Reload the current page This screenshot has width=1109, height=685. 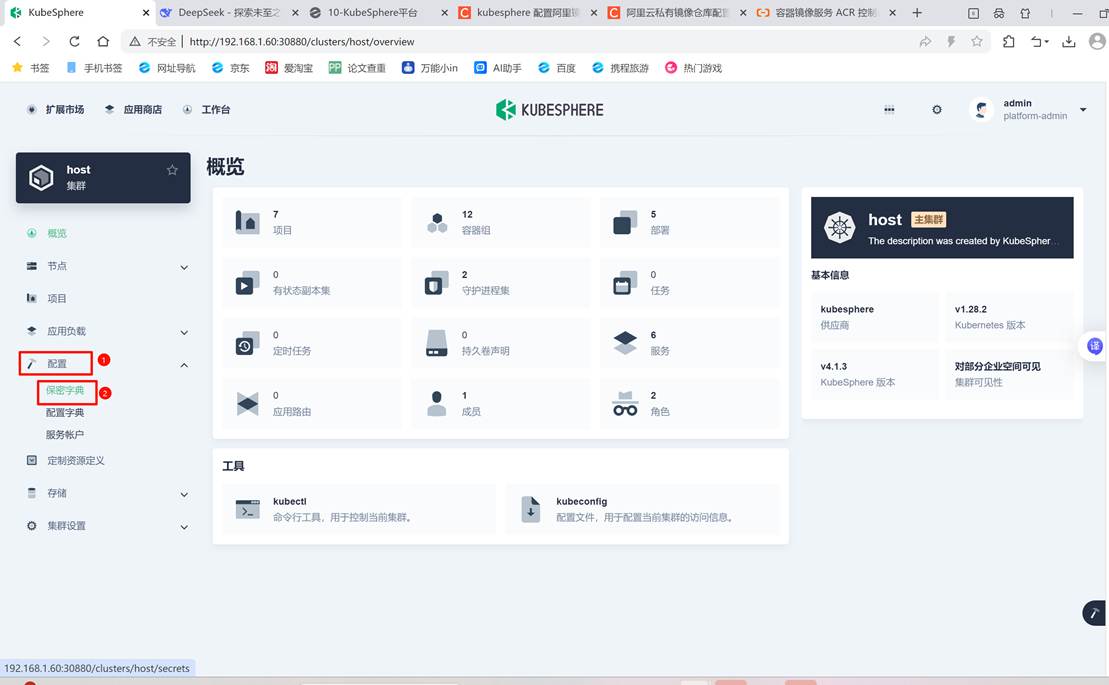(74, 42)
